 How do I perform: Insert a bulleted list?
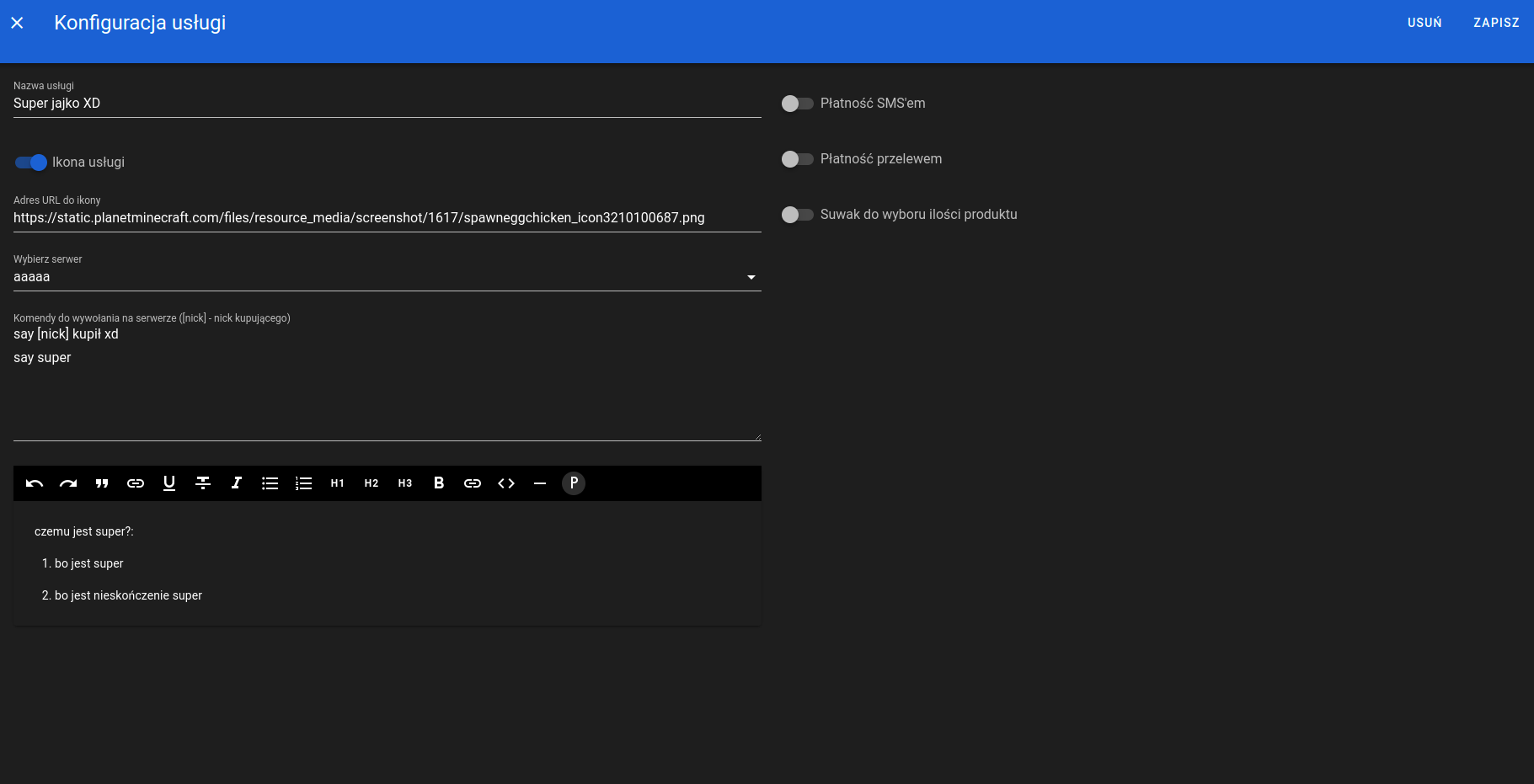click(270, 483)
